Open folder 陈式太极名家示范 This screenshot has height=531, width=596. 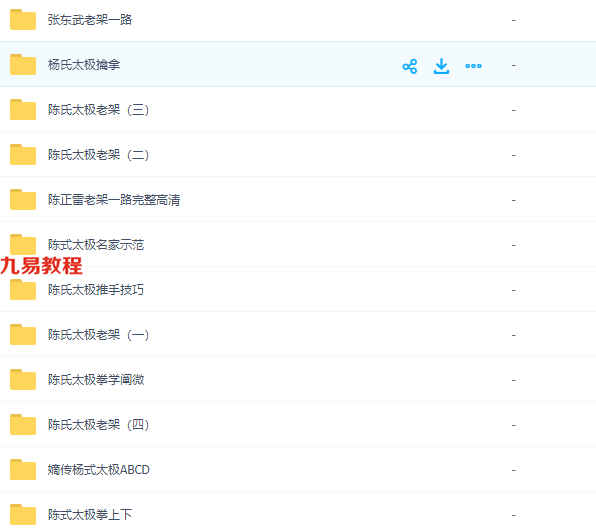click(96, 245)
